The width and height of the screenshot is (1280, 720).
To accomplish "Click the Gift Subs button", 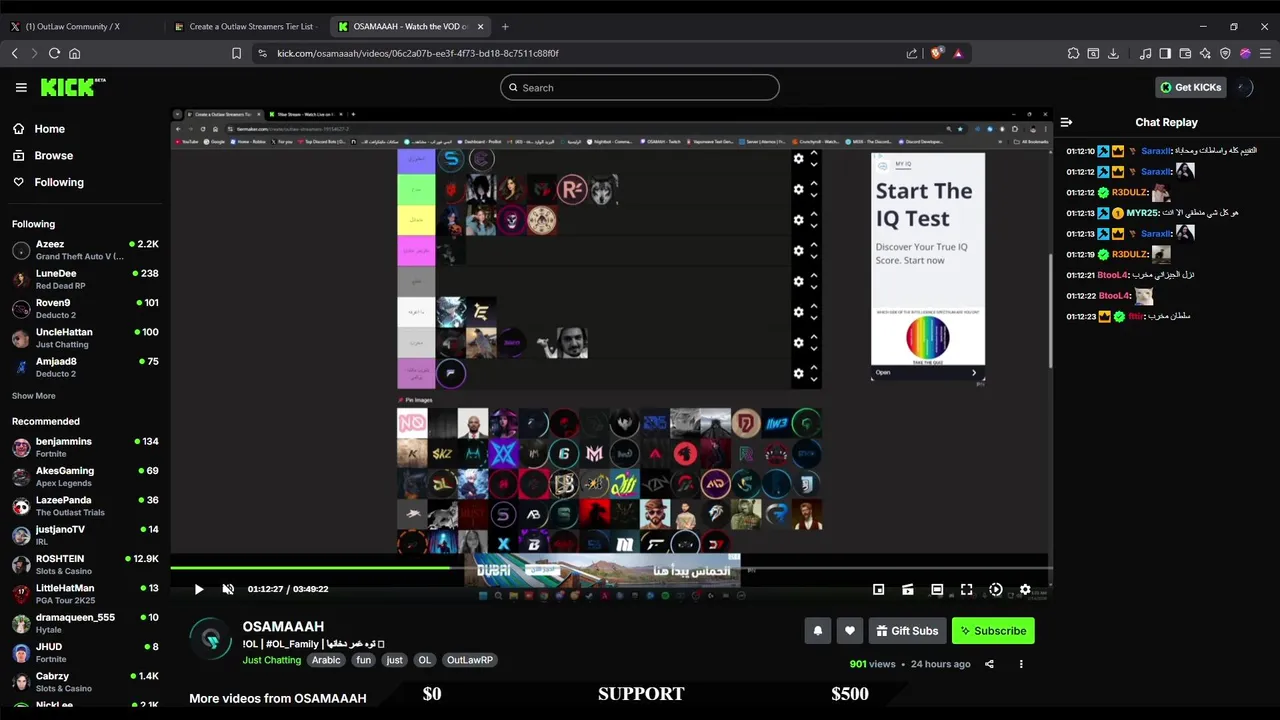I will pyautogui.click(x=907, y=631).
